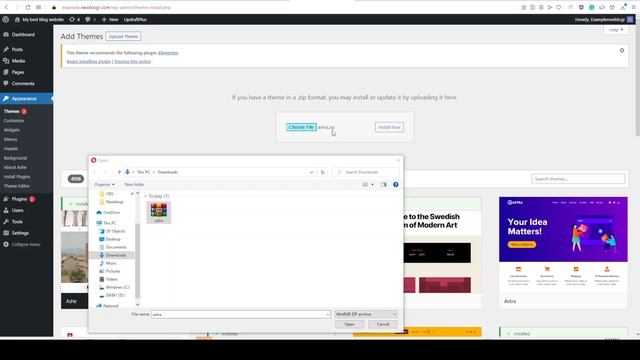The height and width of the screenshot is (360, 640).
Task: Click the shield extension icon in browser toolbar
Action: [x=581, y=7]
